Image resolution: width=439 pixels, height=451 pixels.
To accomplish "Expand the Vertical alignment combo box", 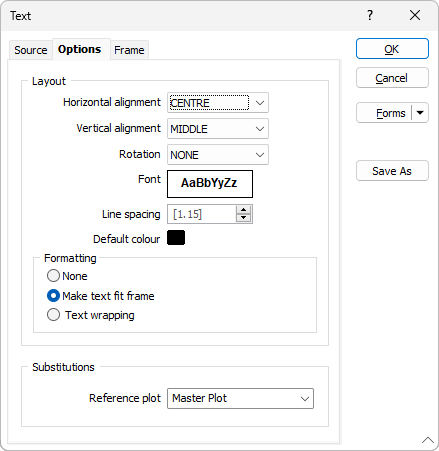I will pyautogui.click(x=218, y=129).
